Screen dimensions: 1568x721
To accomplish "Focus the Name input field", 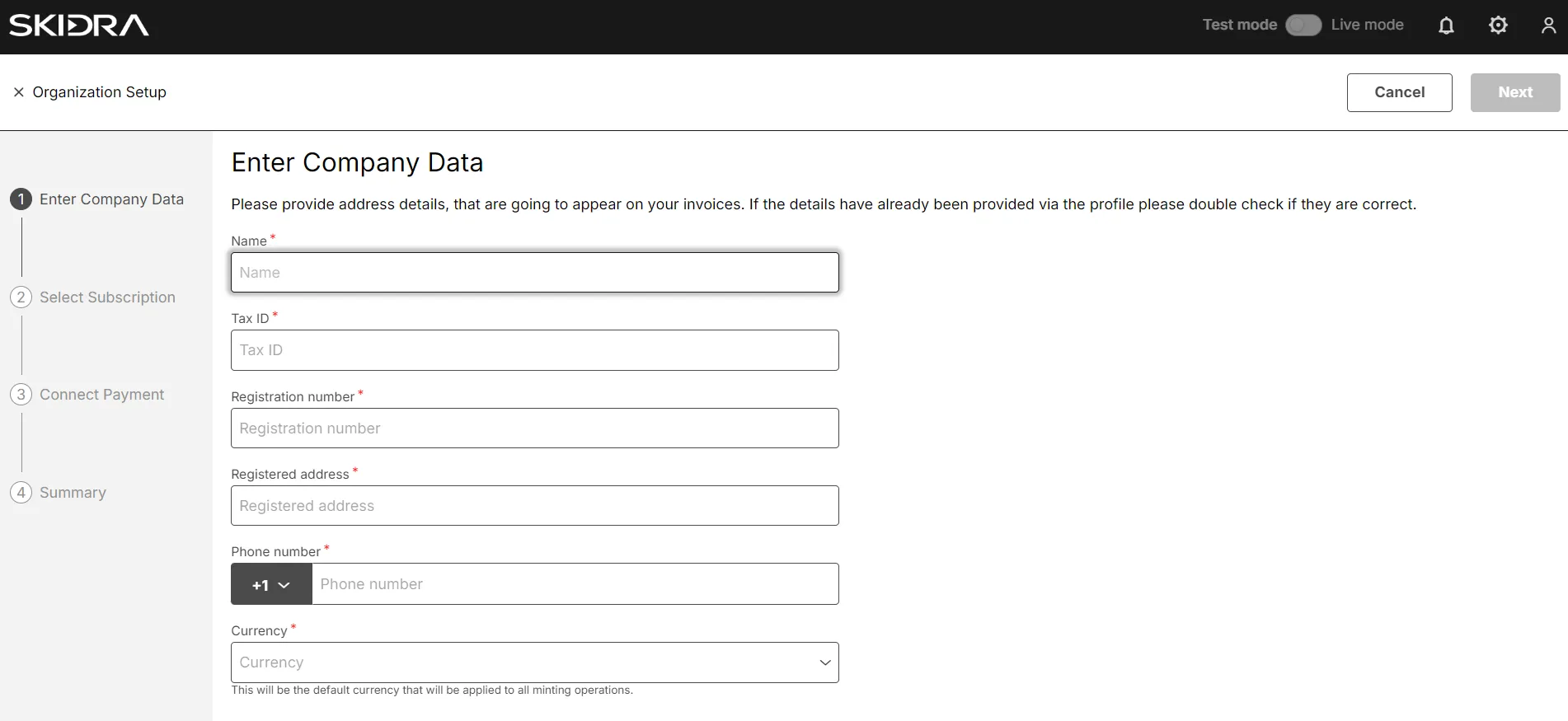I will (535, 273).
